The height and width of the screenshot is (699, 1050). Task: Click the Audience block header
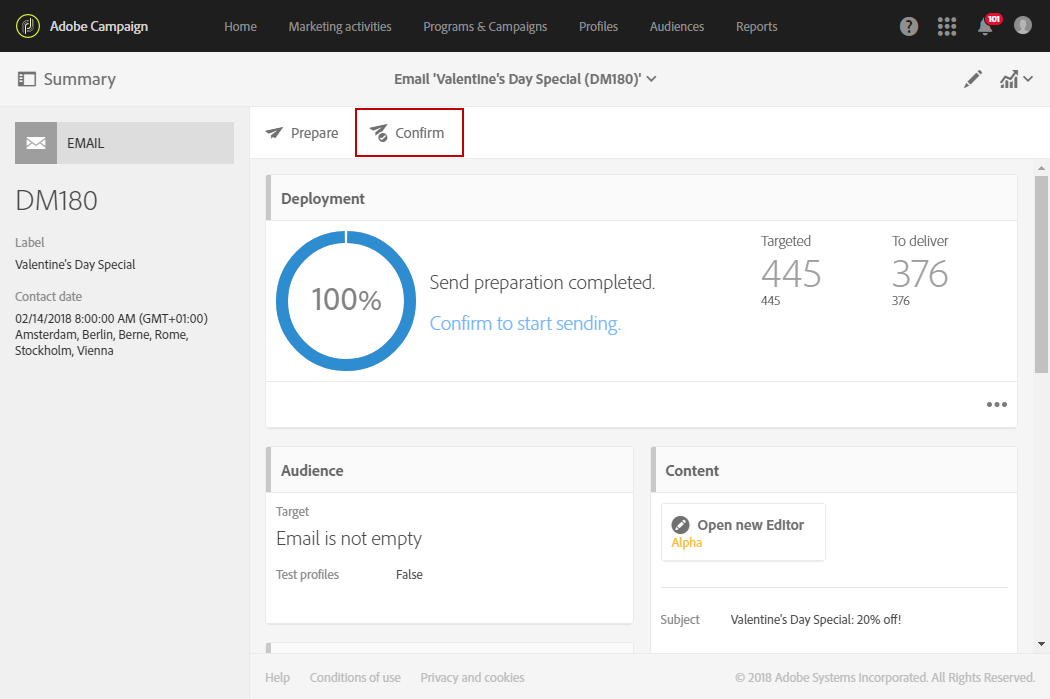click(449, 470)
